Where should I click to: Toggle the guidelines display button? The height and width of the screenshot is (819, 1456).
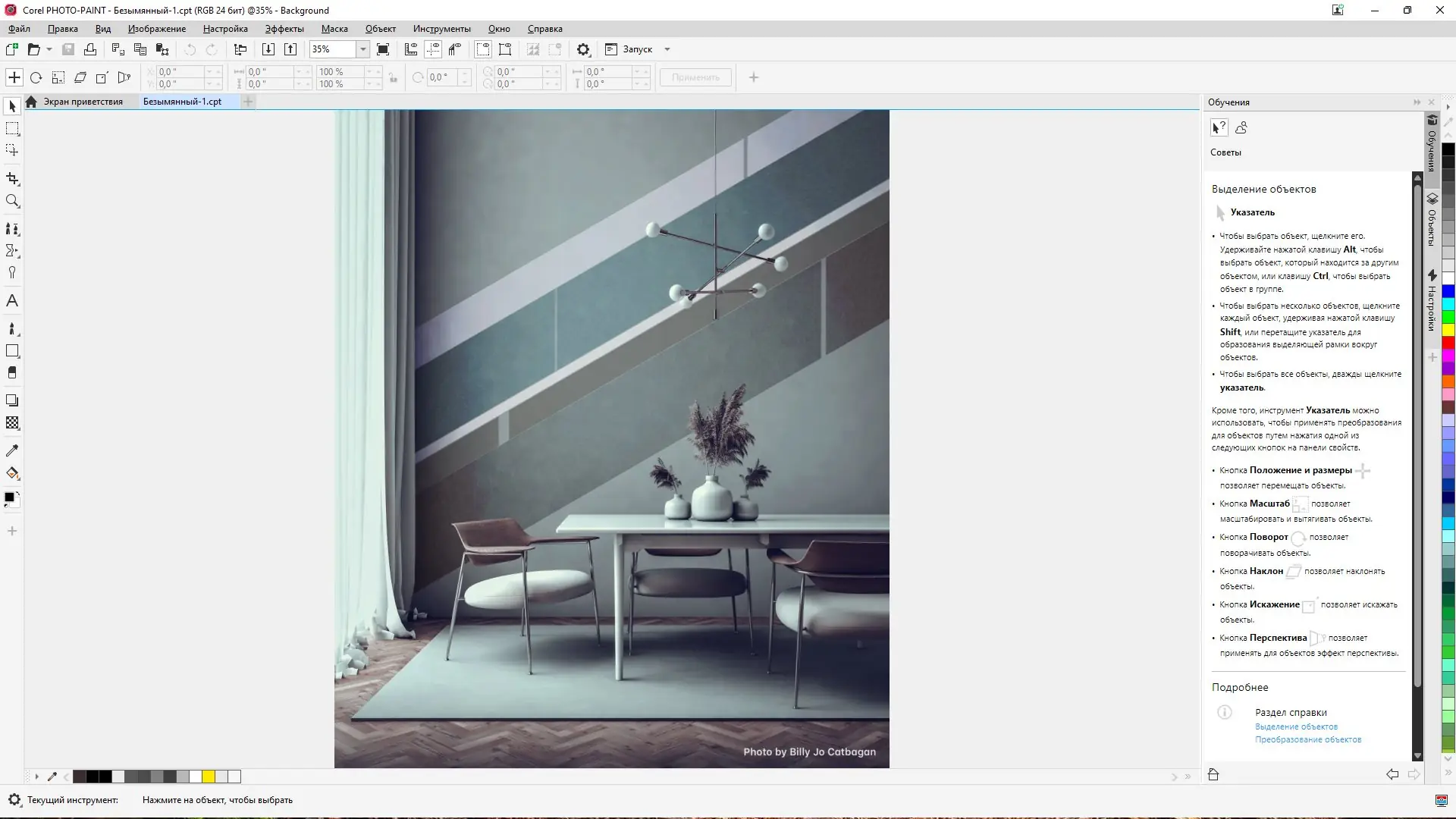433,49
